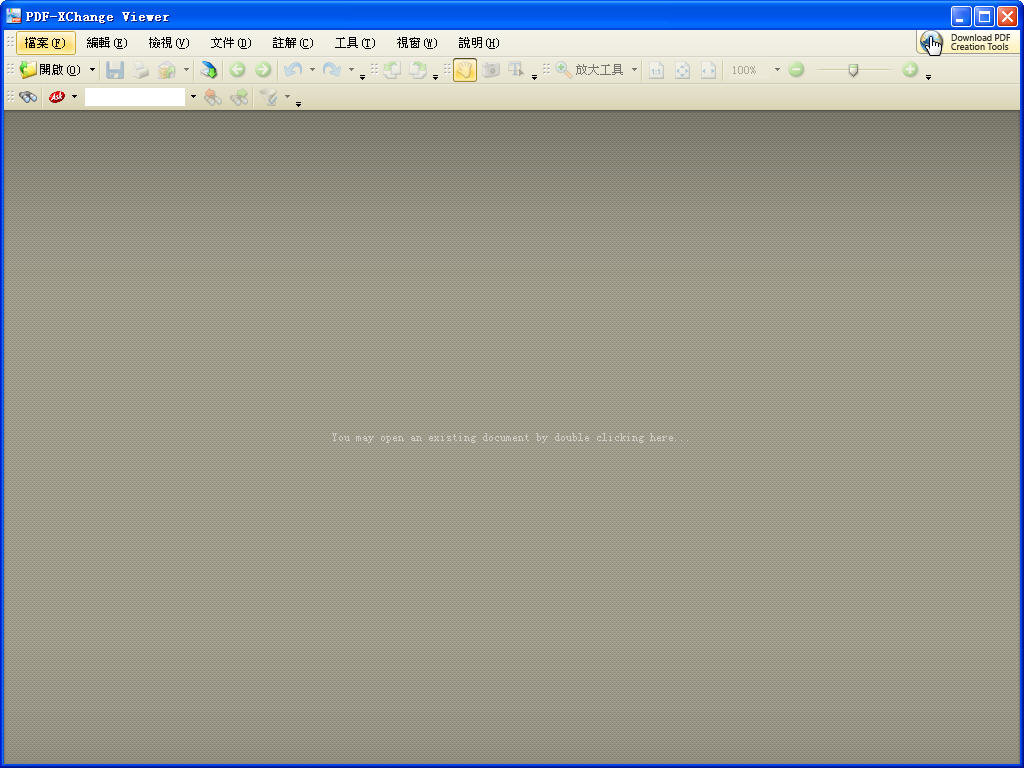Click the Redo arrow icon
This screenshot has width=1024, height=768.
(332, 70)
